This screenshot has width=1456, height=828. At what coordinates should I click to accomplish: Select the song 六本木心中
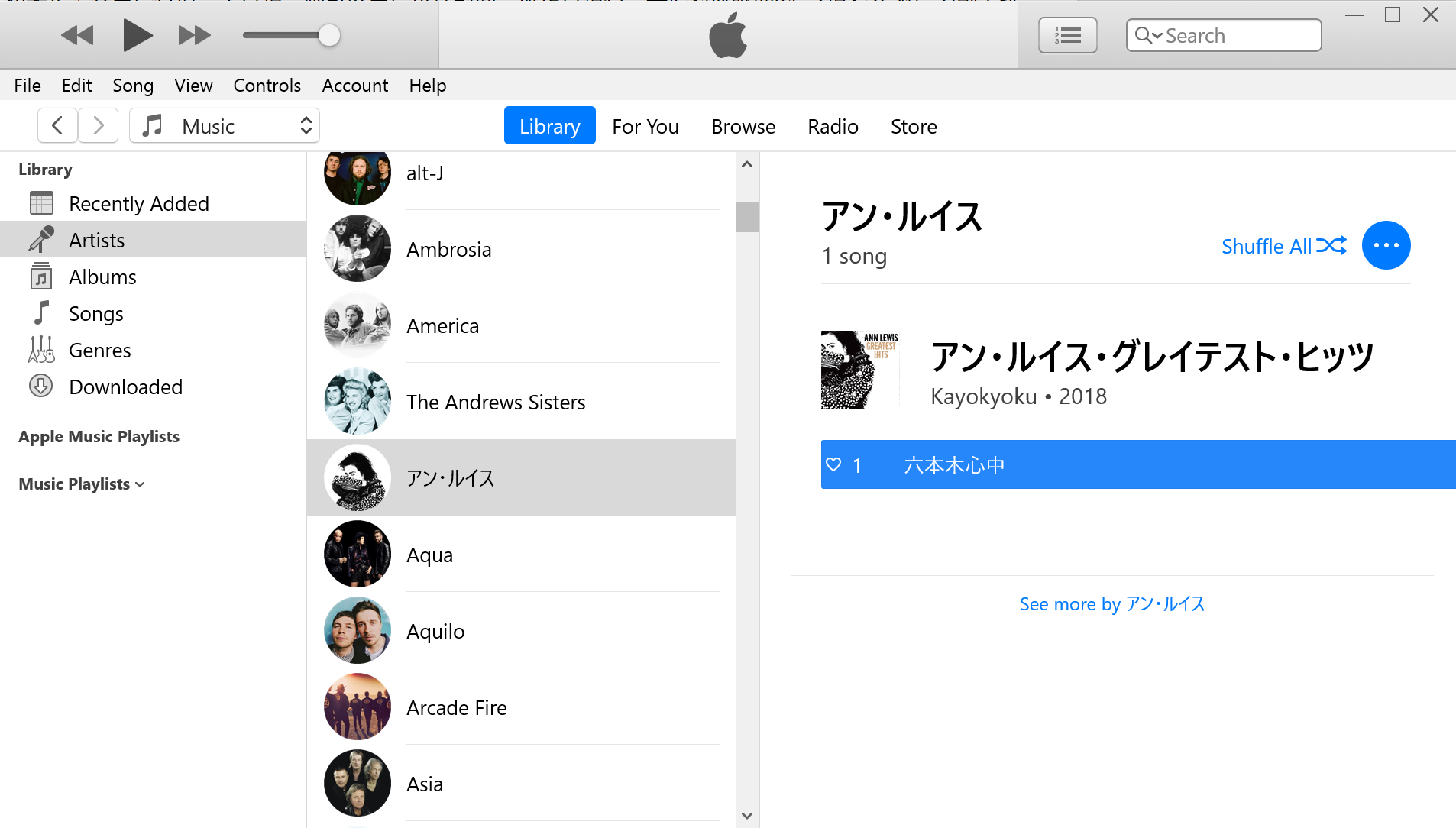click(x=1138, y=464)
